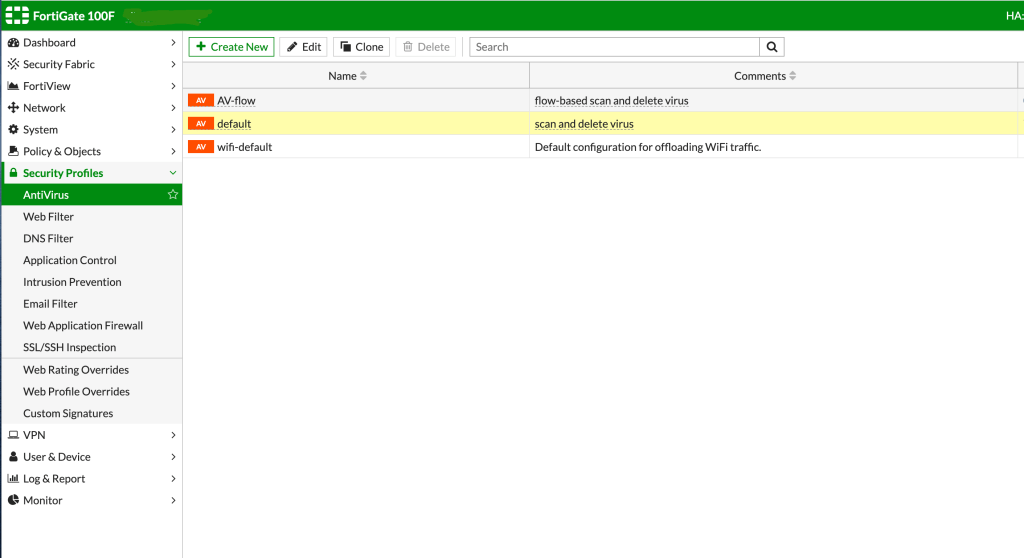The width and height of the screenshot is (1024, 558).
Task: Click the Dashboard gauge icon
Action: point(14,43)
